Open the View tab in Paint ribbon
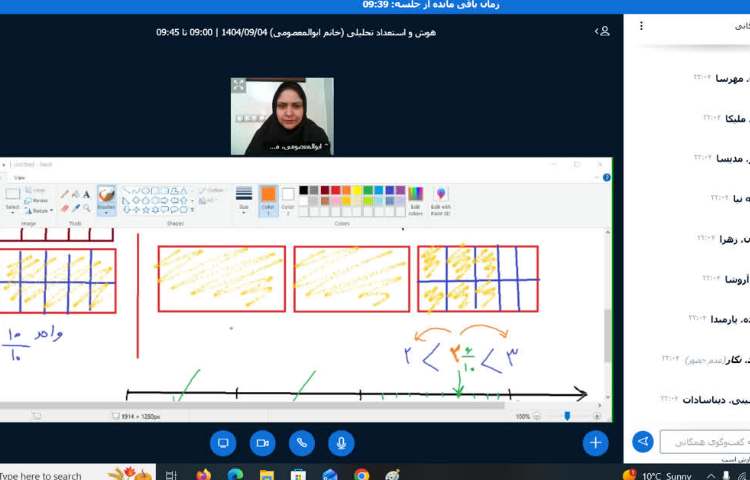Image resolution: width=750 pixels, height=480 pixels. coord(20,177)
